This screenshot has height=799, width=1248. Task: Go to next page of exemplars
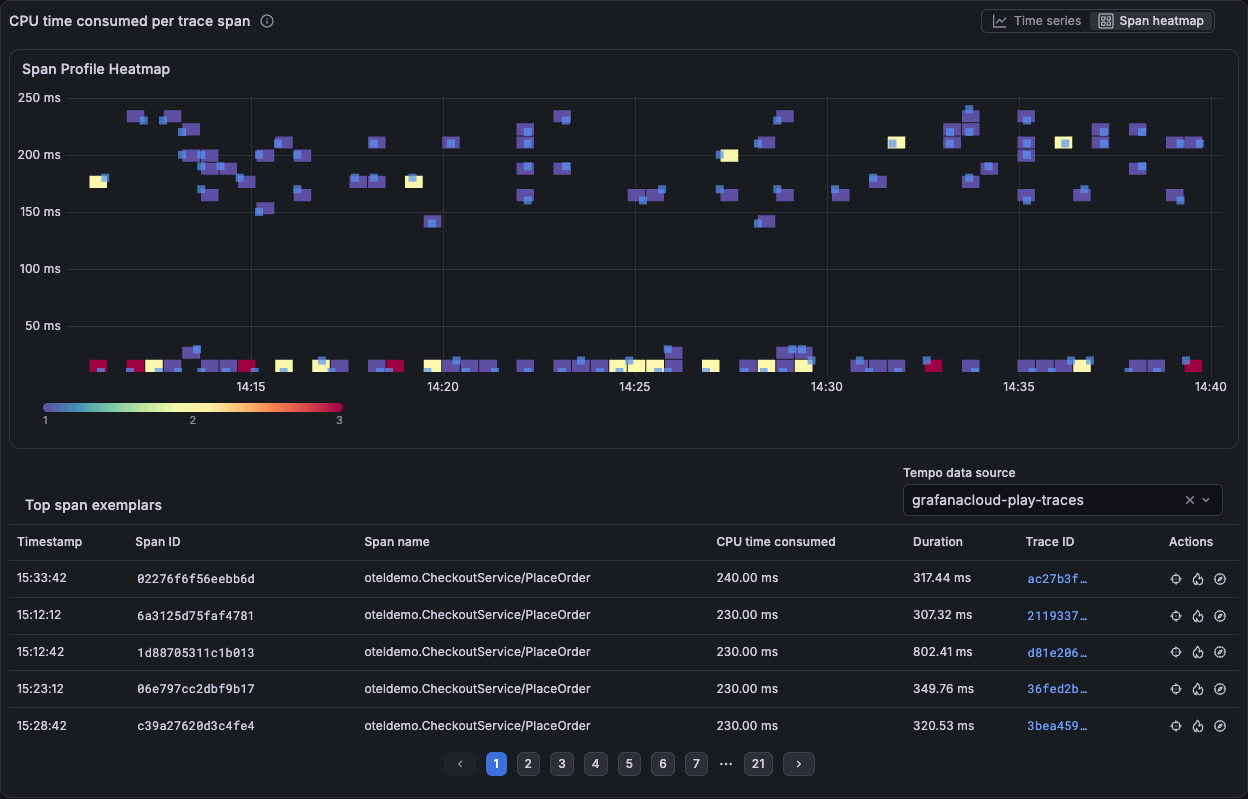click(798, 764)
